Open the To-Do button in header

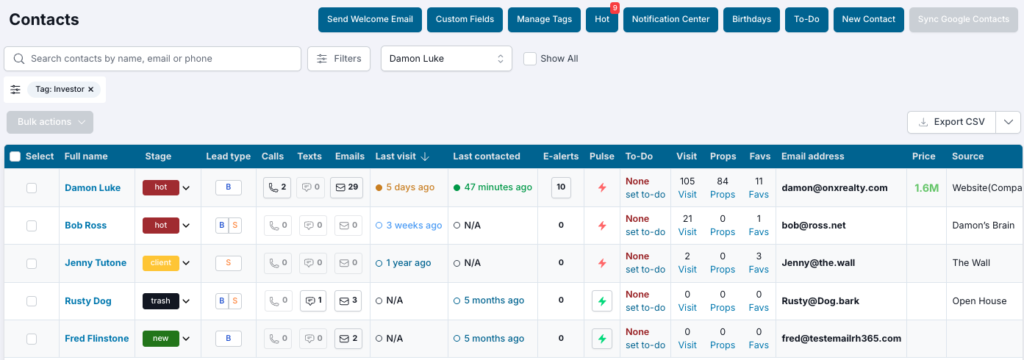coord(807,20)
